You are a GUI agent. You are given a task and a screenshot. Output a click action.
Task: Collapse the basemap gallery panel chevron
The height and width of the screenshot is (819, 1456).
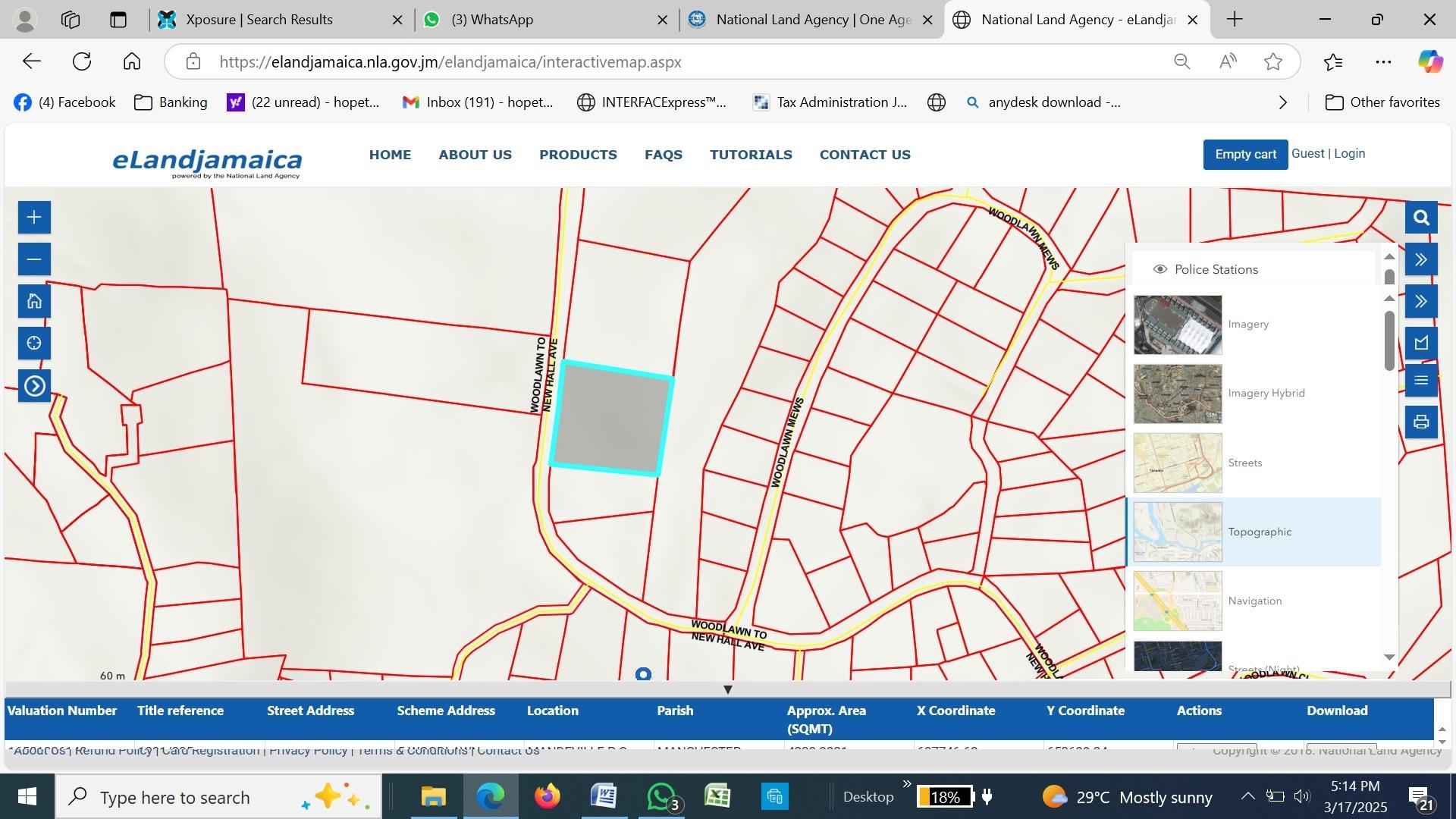pyautogui.click(x=1421, y=302)
